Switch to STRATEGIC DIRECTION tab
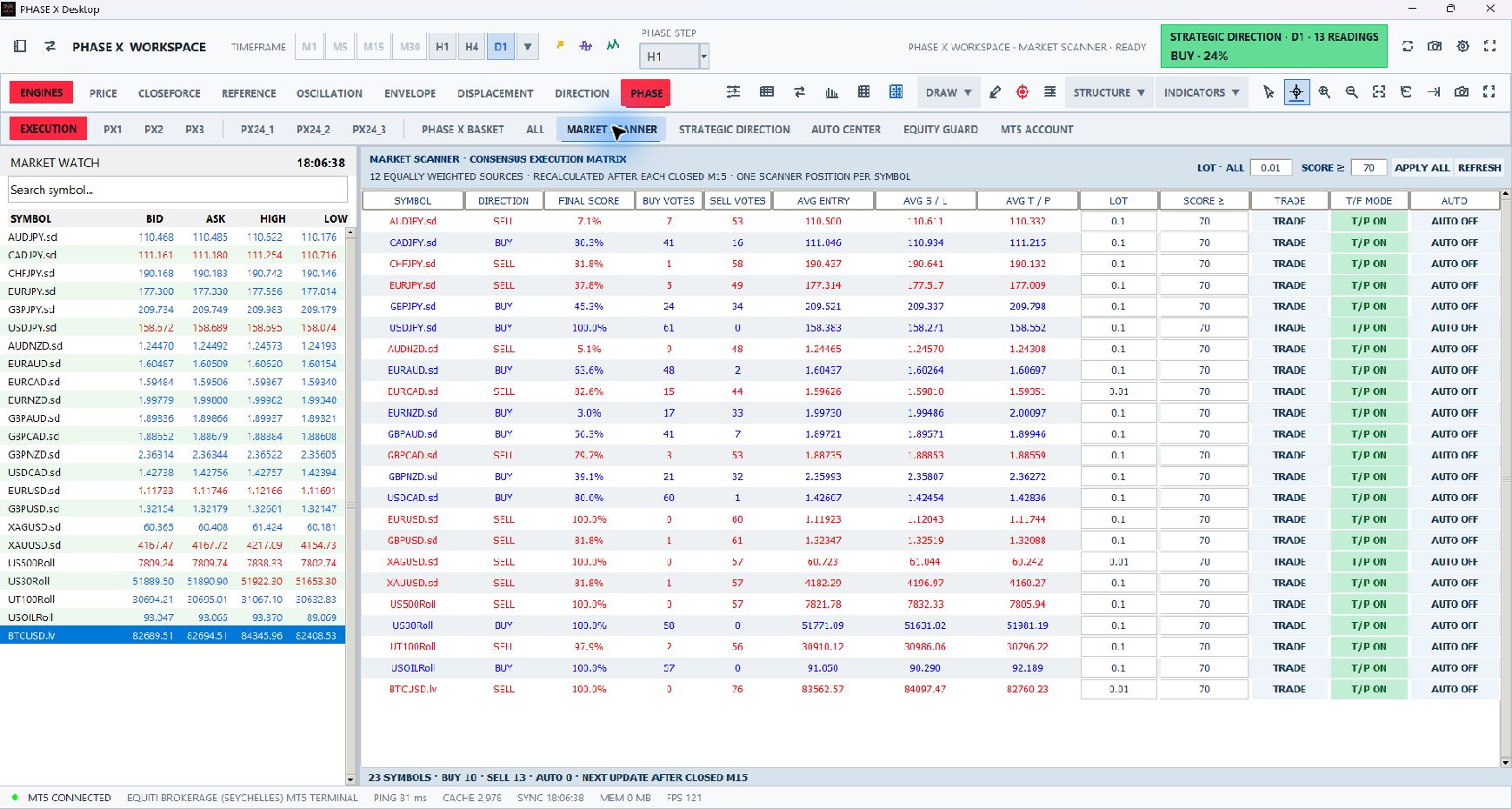Image resolution: width=1512 pixels, height=809 pixels. pyautogui.click(x=734, y=130)
